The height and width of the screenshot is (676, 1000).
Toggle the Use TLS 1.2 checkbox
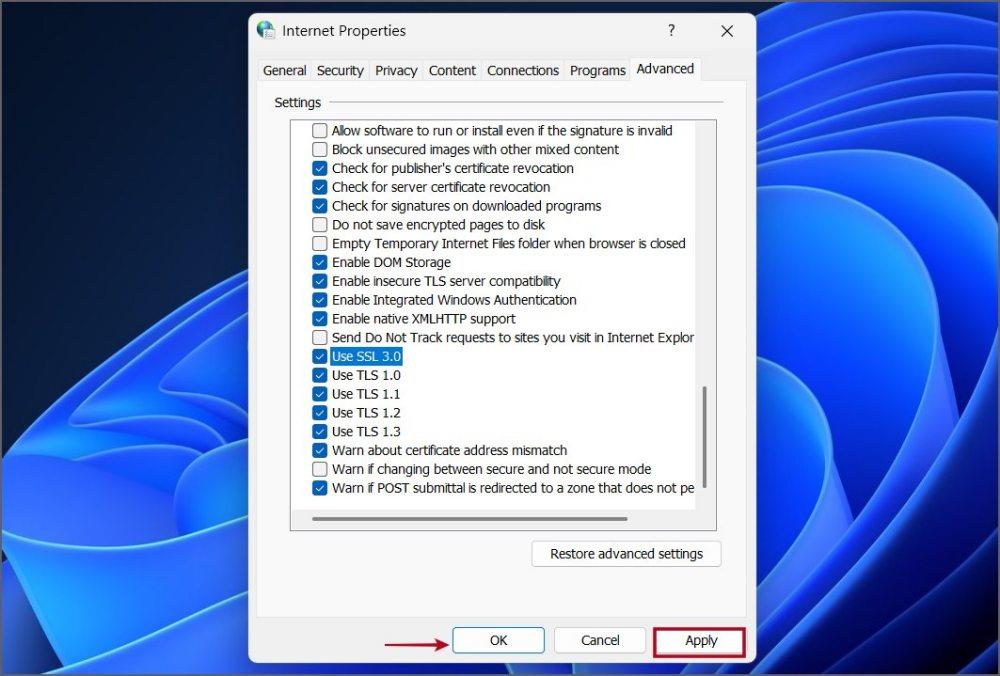320,413
